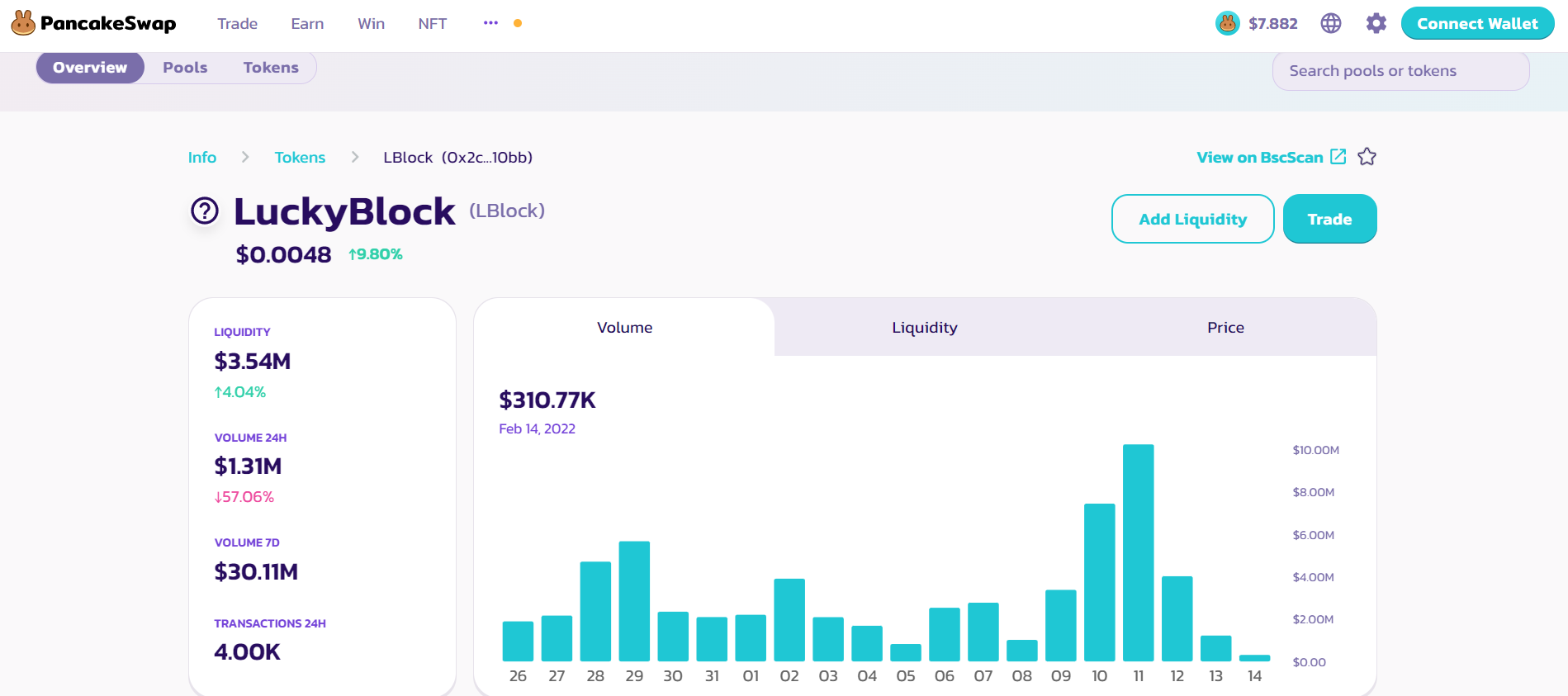
Task: Select the volume bar for day 28
Action: tap(595, 612)
